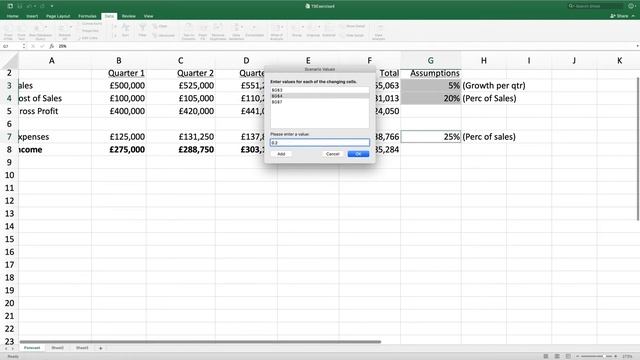Open the View ribbon tab
640x360 pixels.
[148, 16]
